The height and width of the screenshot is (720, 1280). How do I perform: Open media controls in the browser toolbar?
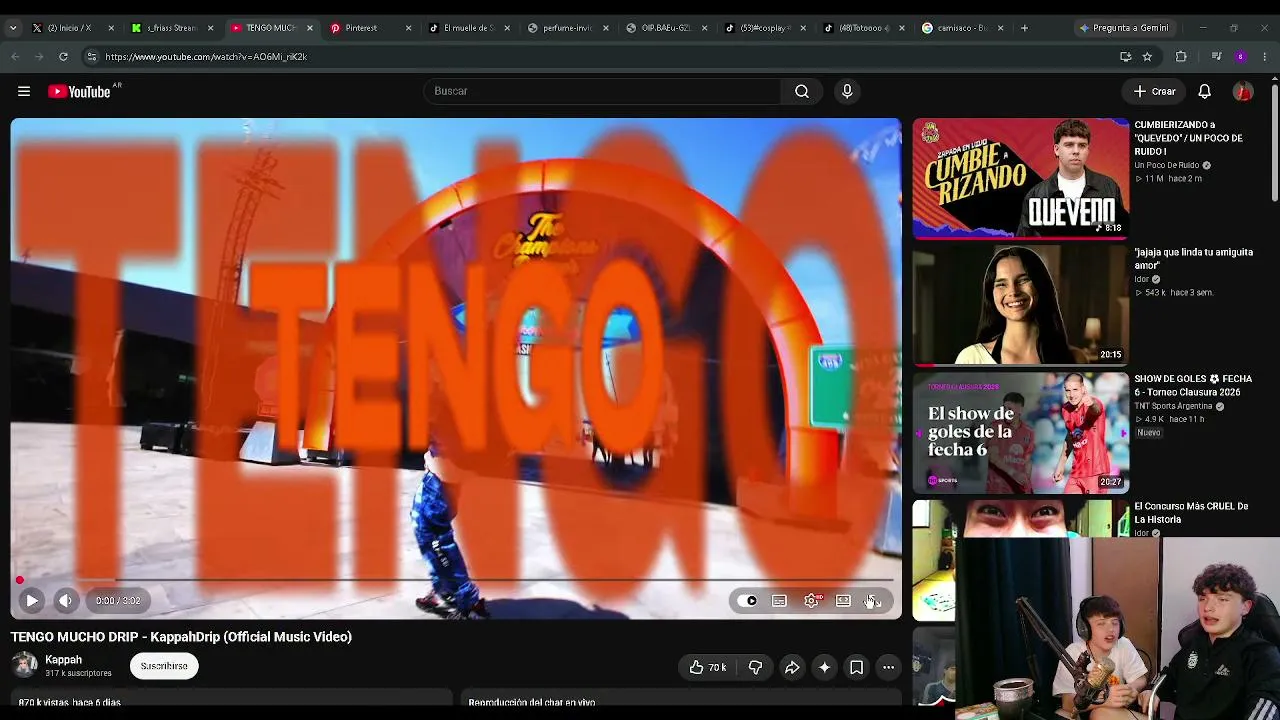pos(1216,57)
